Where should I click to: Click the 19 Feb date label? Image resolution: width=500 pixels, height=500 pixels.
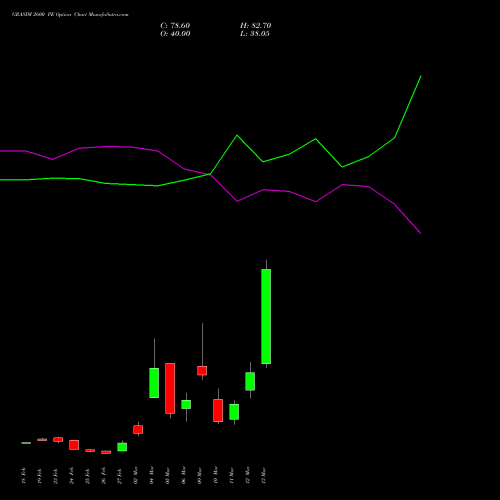pos(40,476)
